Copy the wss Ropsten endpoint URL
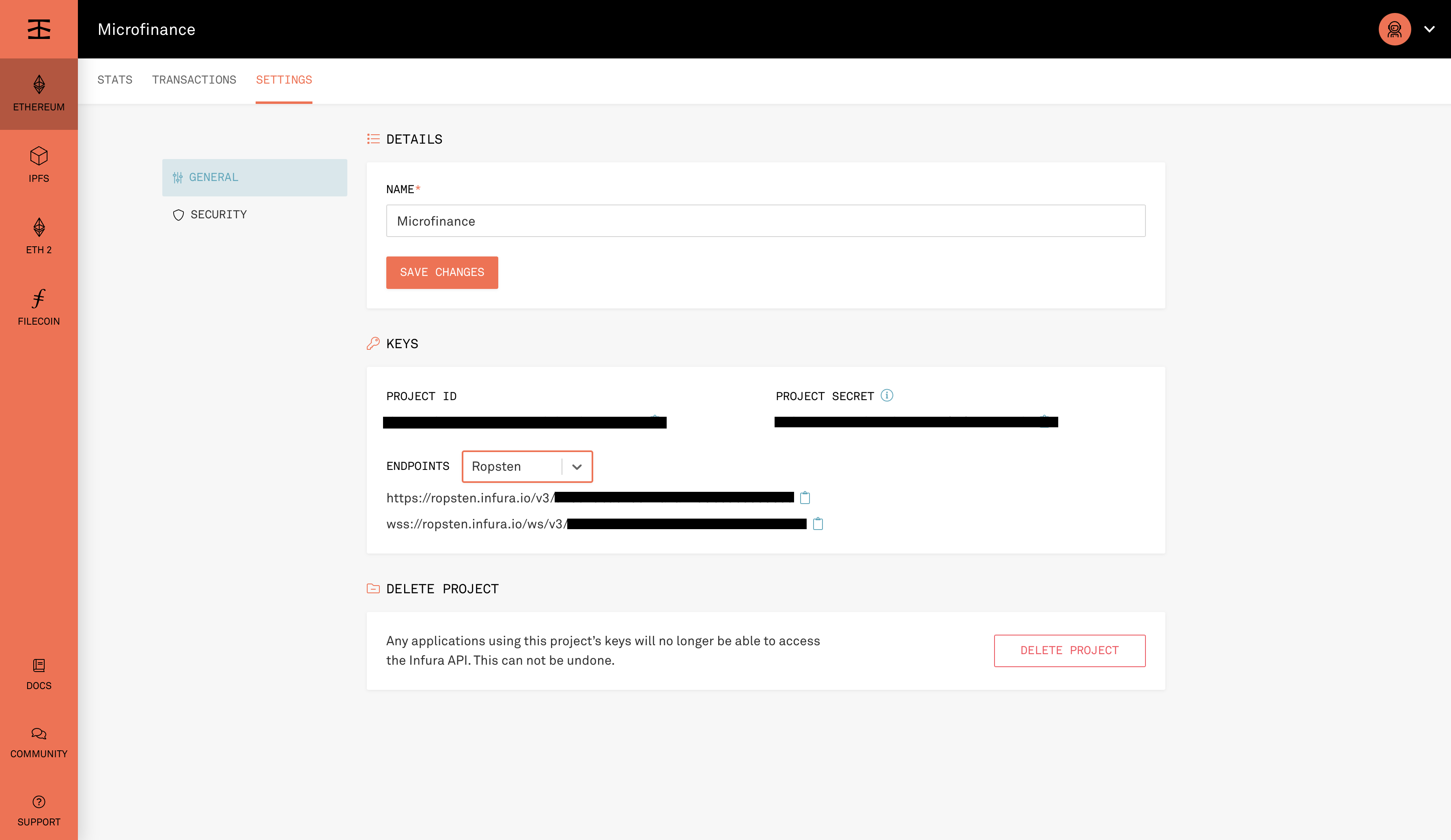1451x840 pixels. pyautogui.click(x=818, y=524)
